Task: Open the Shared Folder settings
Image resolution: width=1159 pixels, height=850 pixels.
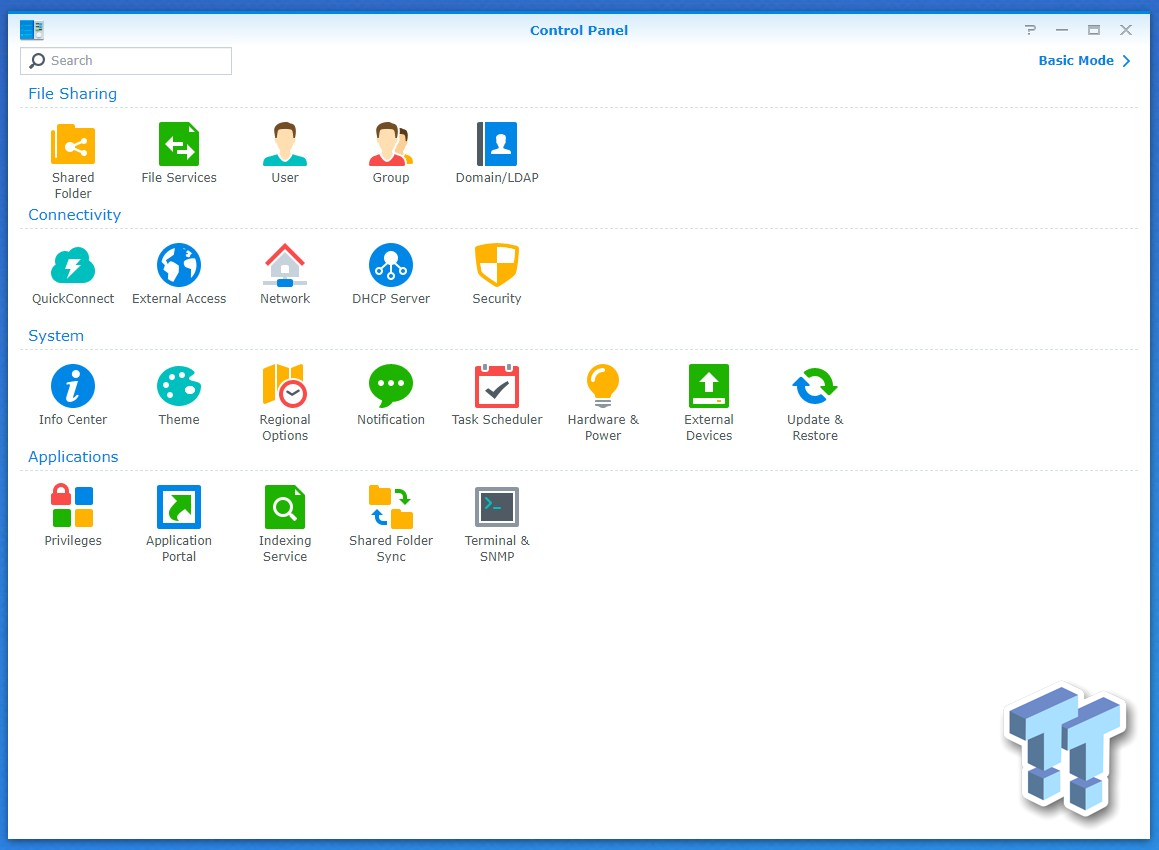Action: tap(73, 145)
